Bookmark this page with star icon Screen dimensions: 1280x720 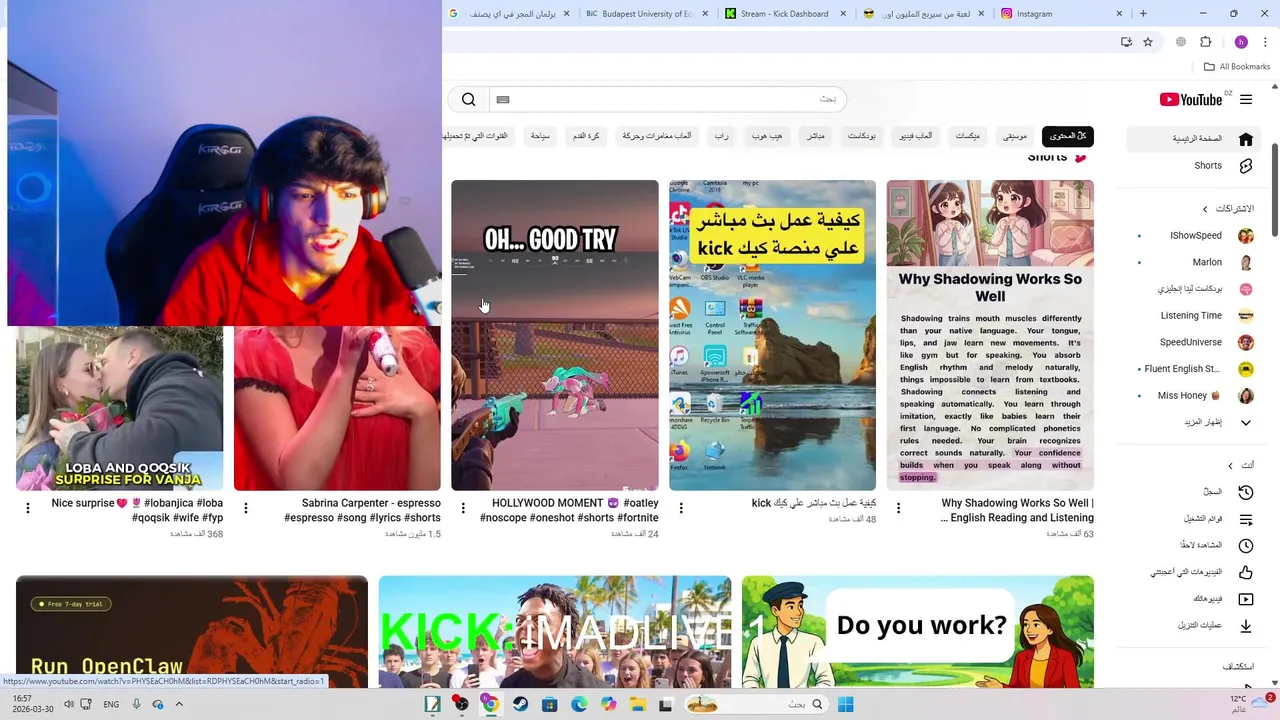pyautogui.click(x=1148, y=42)
